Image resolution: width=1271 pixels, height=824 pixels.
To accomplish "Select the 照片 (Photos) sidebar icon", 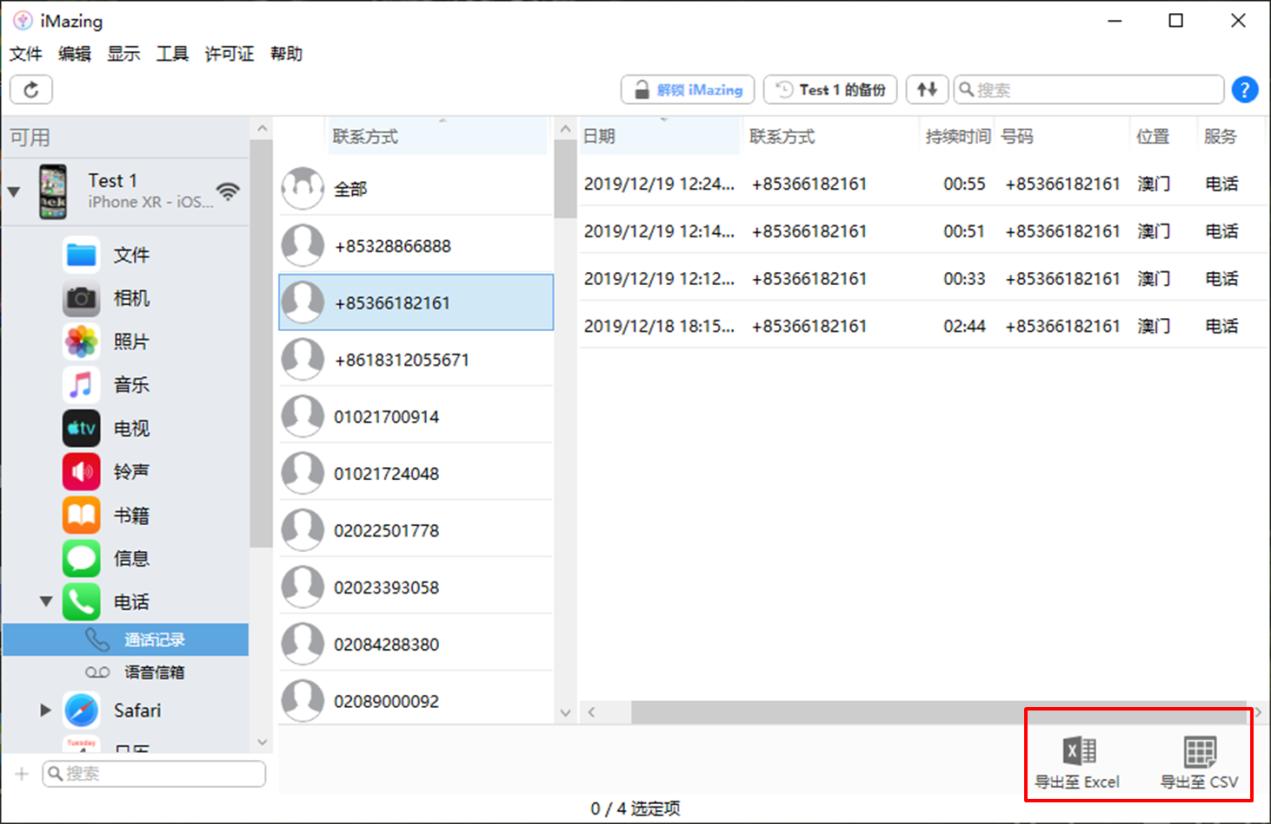I will pyautogui.click(x=80, y=341).
